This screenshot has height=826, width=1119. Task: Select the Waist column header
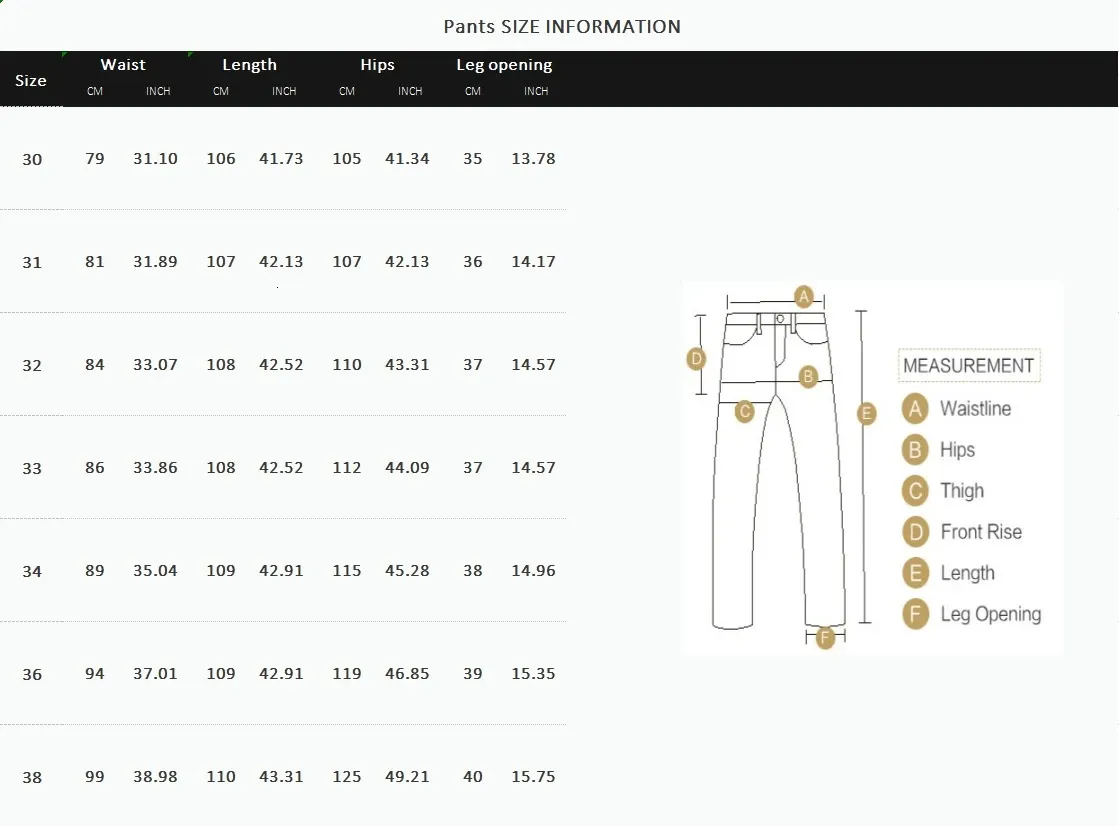[x=123, y=65]
